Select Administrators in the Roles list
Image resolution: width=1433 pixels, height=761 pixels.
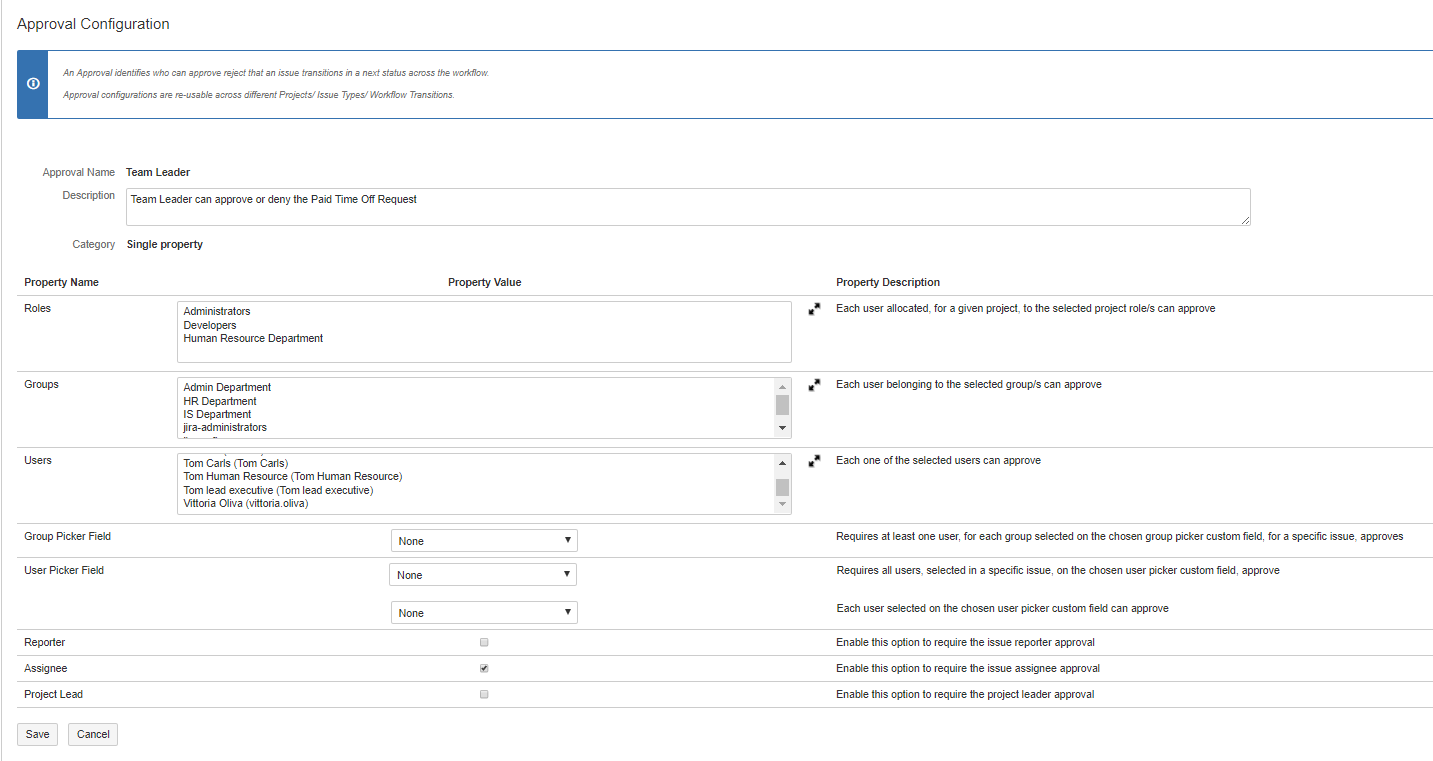[217, 312]
